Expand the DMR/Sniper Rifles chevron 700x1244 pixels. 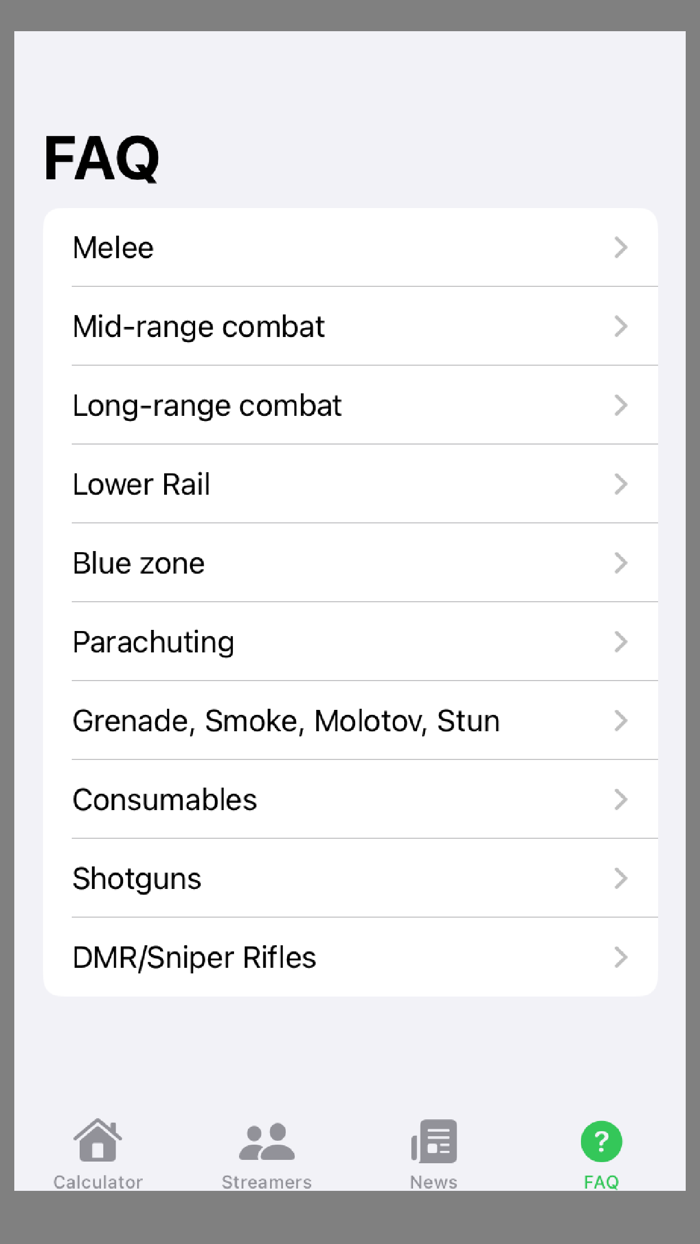[621, 957]
